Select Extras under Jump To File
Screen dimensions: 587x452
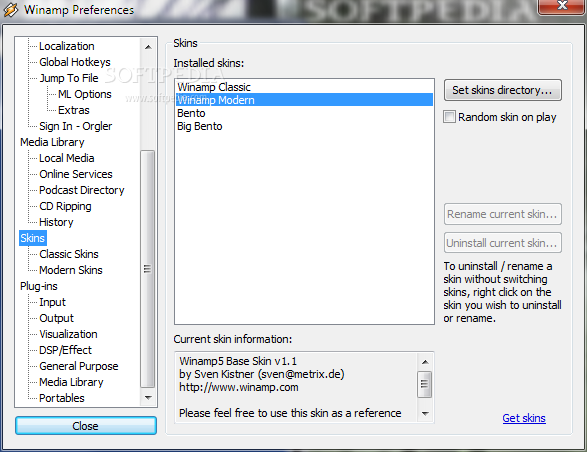point(74,110)
